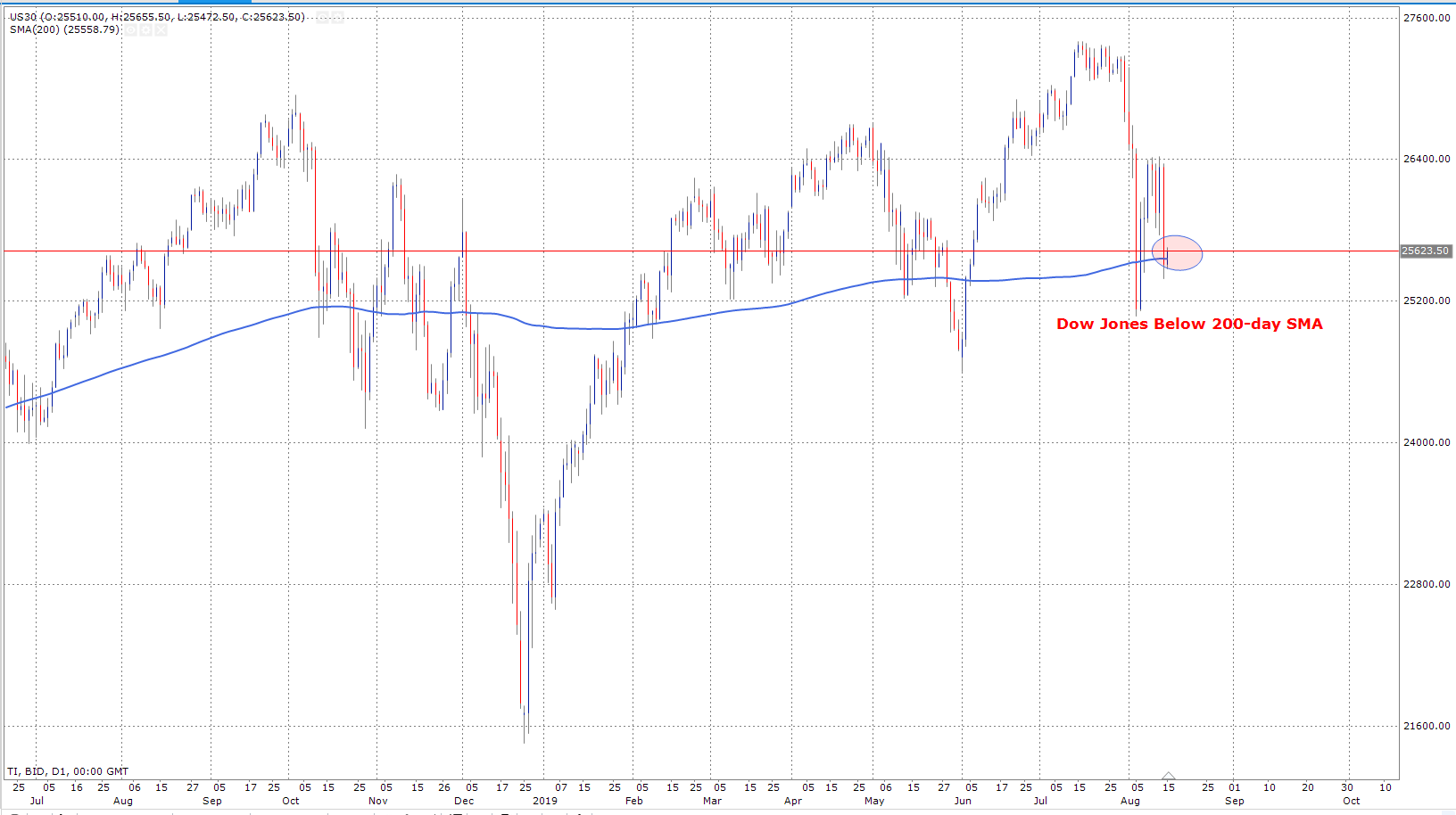
Task: Remove the SMA(200) indicator with its X
Action: pyautogui.click(x=161, y=29)
